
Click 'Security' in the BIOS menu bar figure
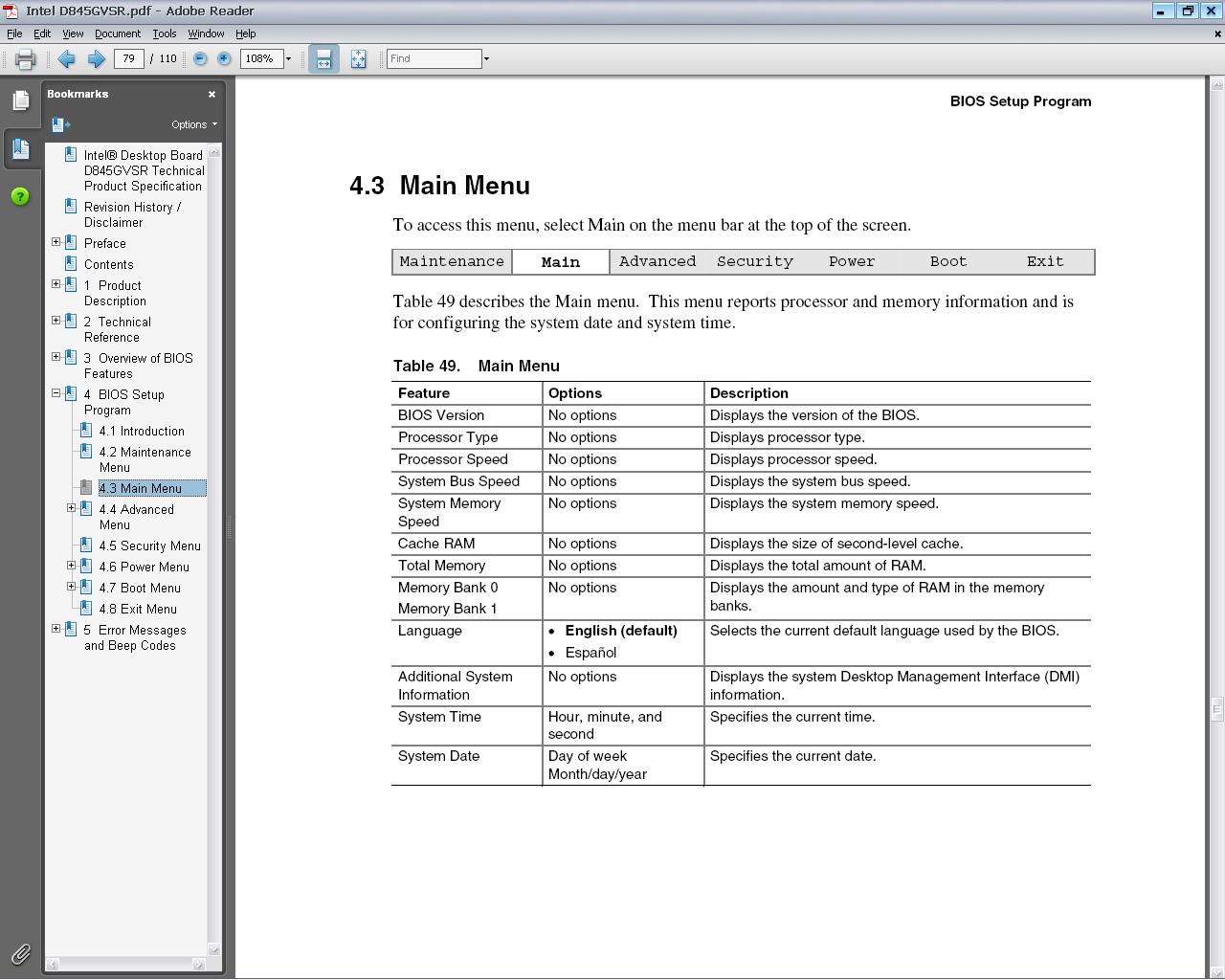[x=755, y=261]
